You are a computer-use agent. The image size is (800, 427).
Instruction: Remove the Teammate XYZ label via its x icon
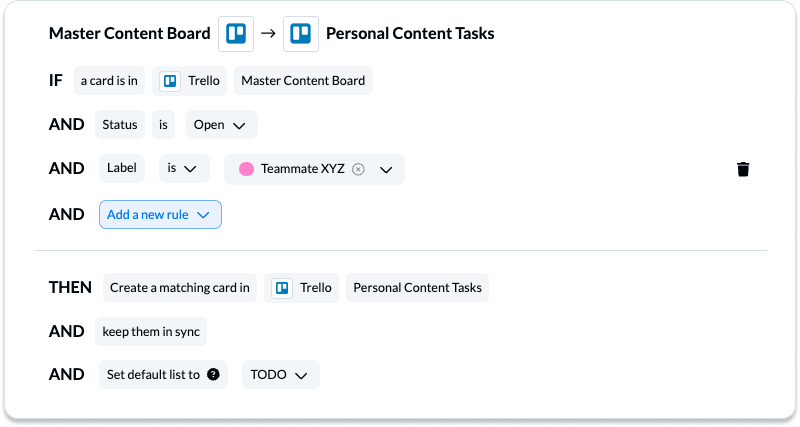(358, 169)
